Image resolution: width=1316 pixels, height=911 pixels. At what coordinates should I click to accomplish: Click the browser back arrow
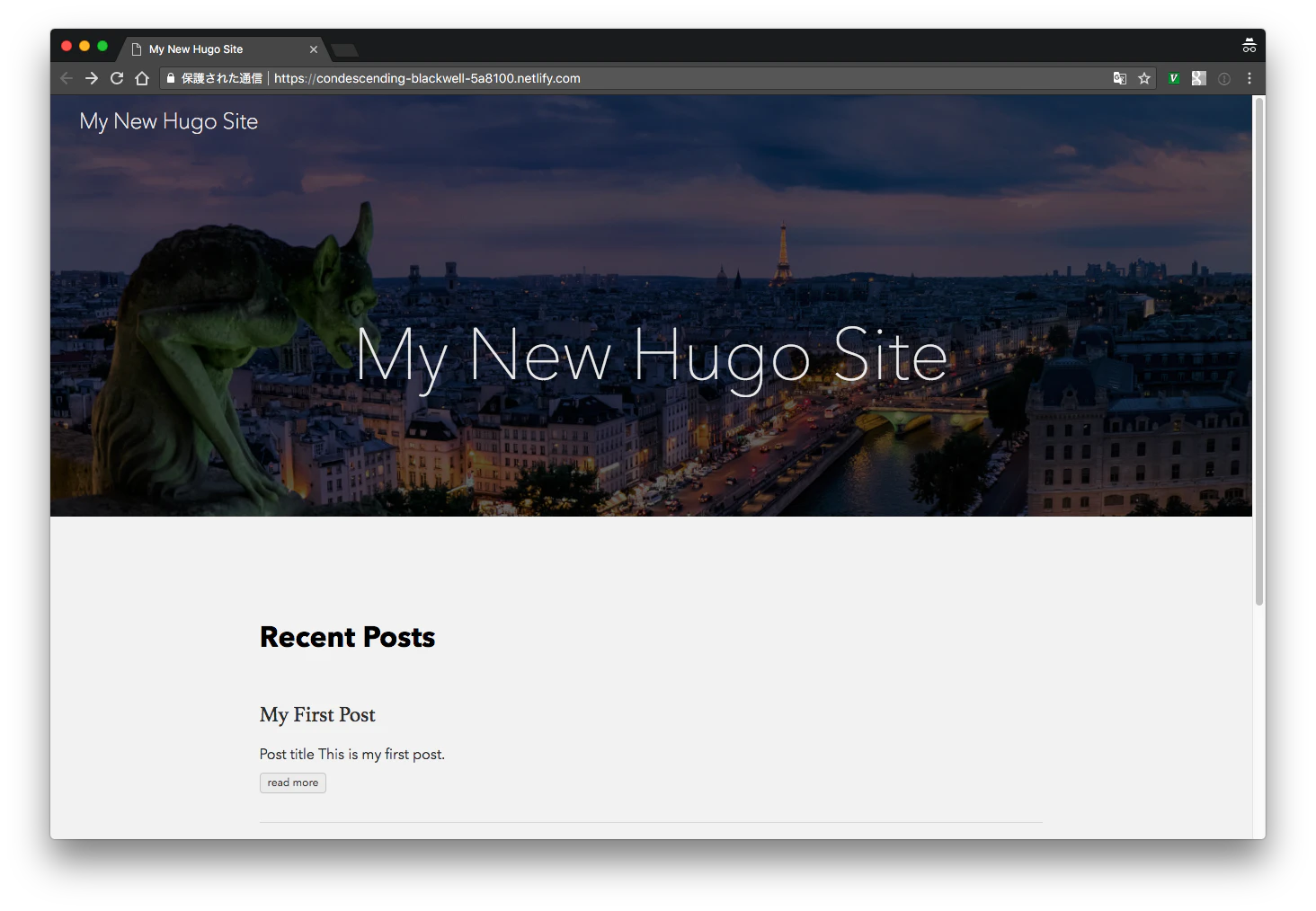pos(67,78)
